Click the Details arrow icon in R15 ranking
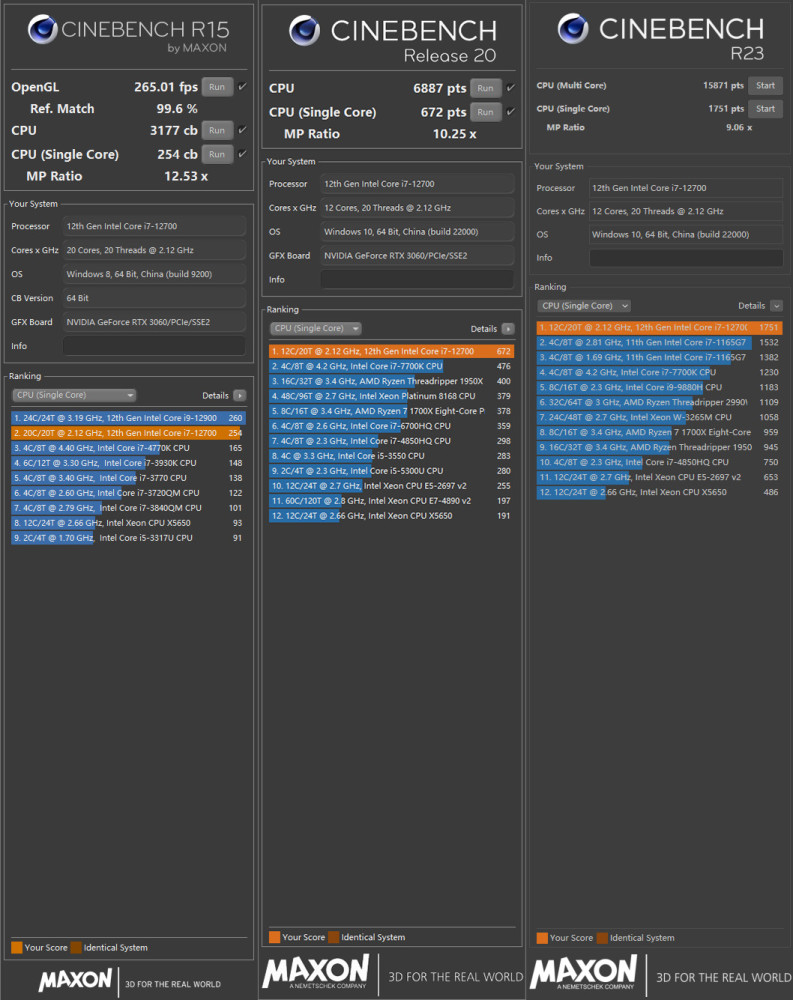Image resolution: width=793 pixels, height=1000 pixels. pos(239,395)
